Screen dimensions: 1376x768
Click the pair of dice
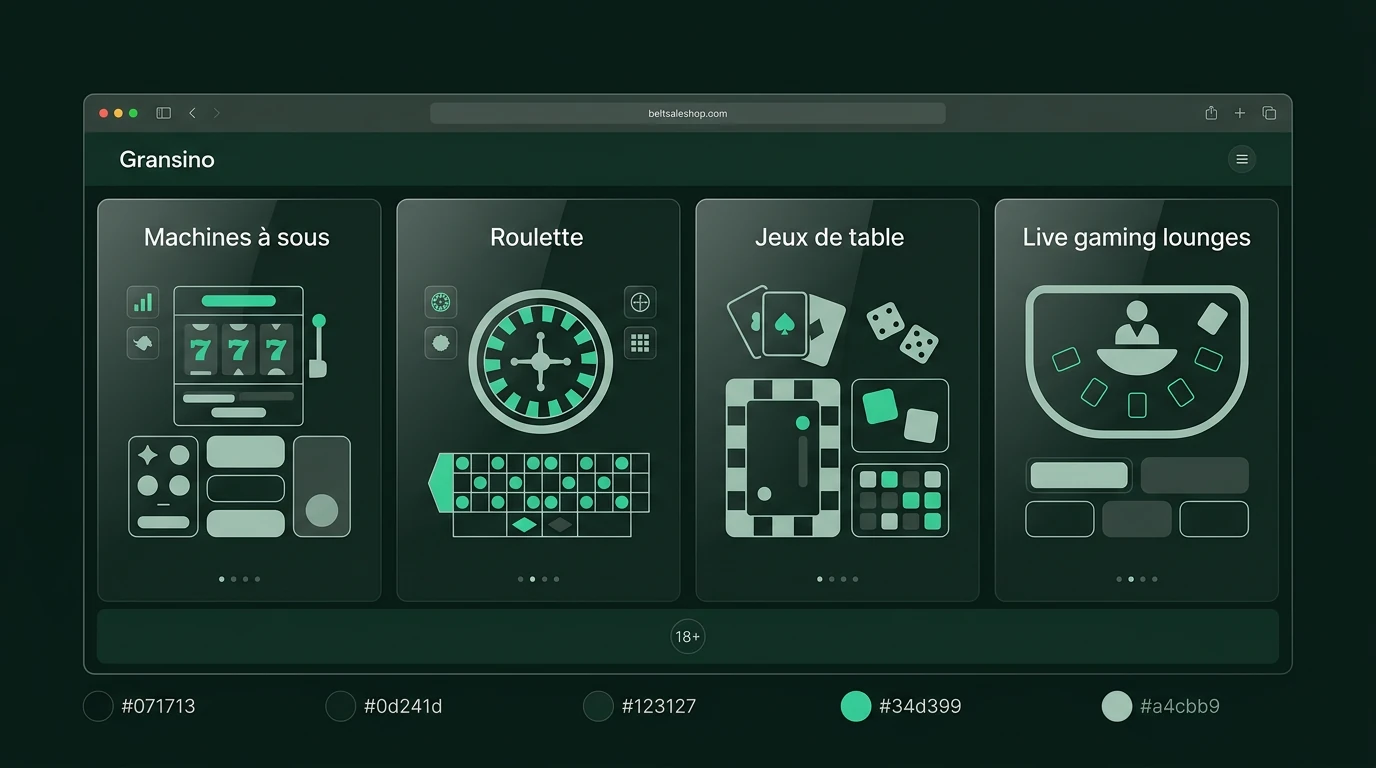point(903,333)
